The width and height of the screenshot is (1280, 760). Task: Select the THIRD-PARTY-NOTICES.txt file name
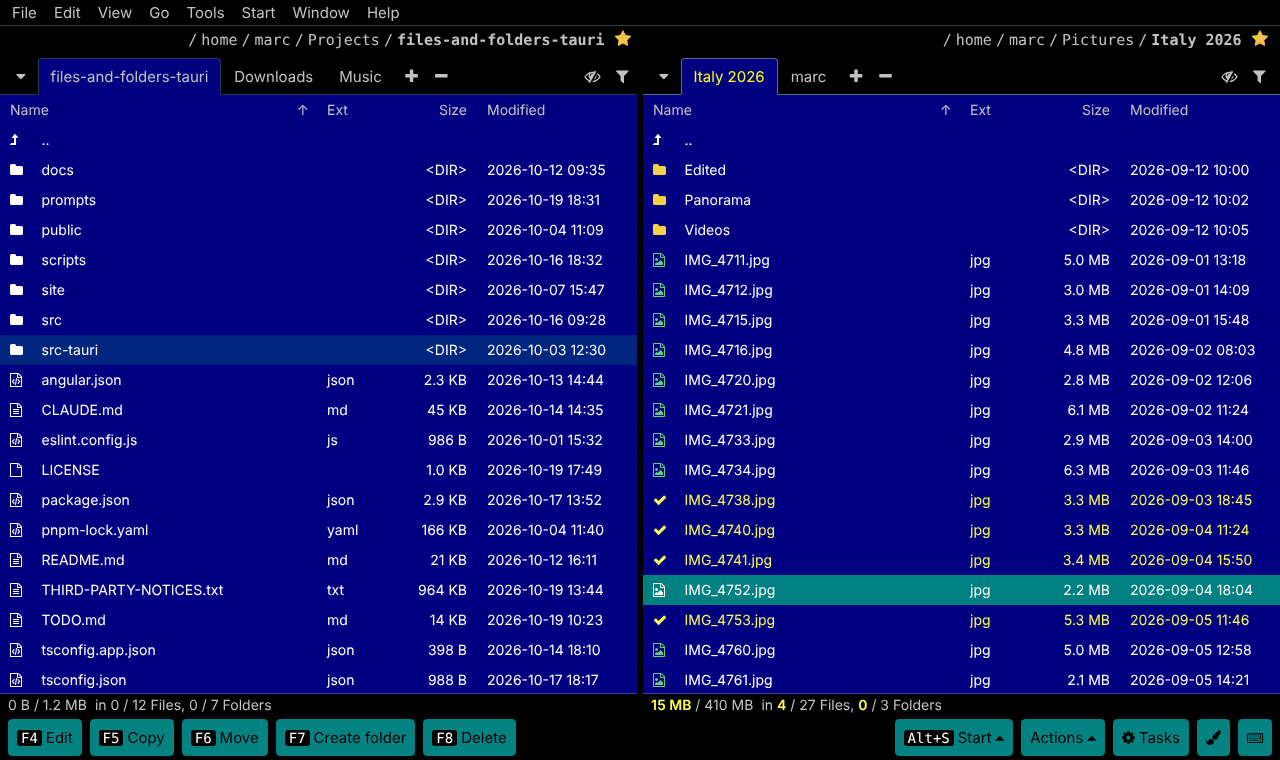pos(132,590)
